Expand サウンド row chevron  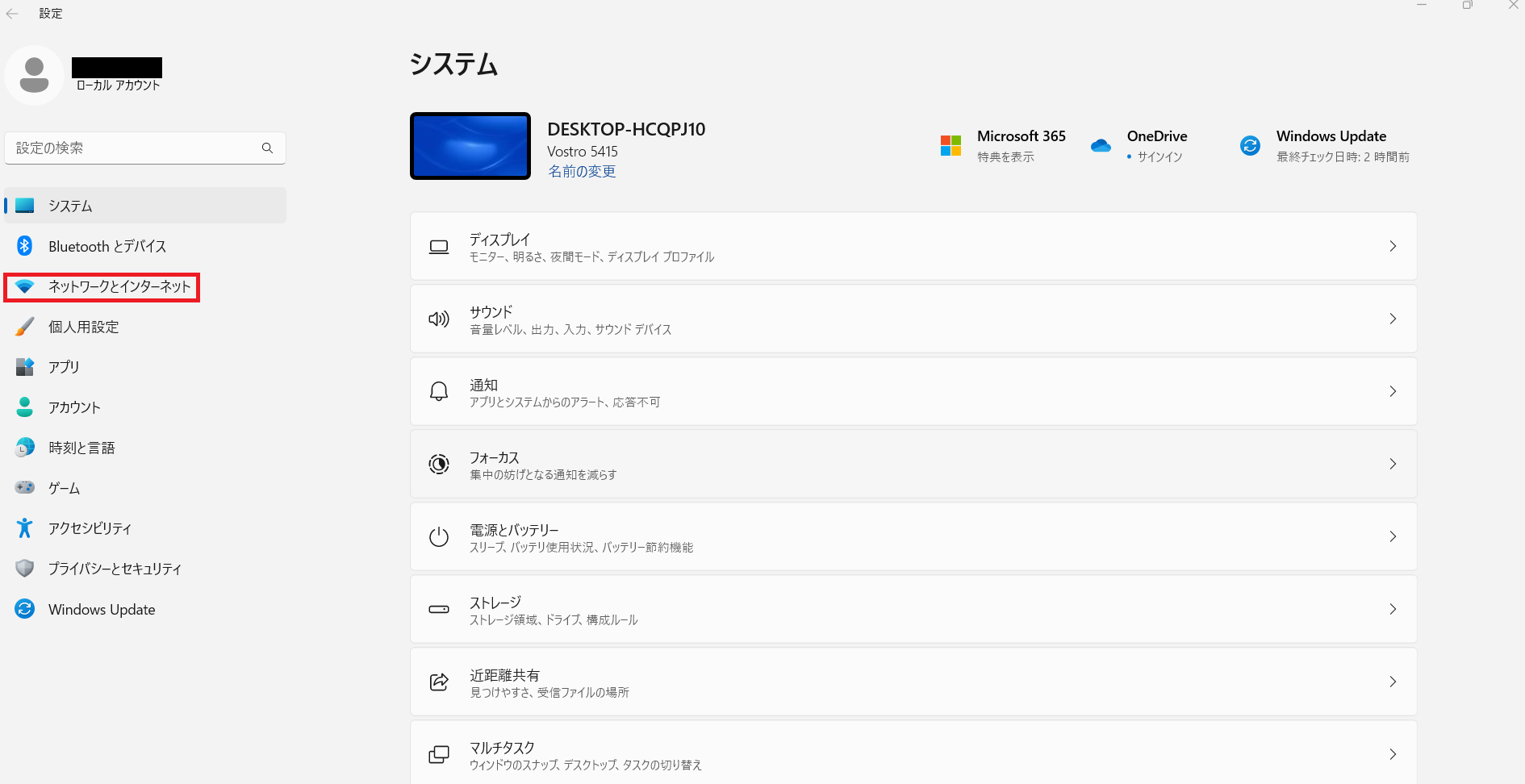point(1393,319)
